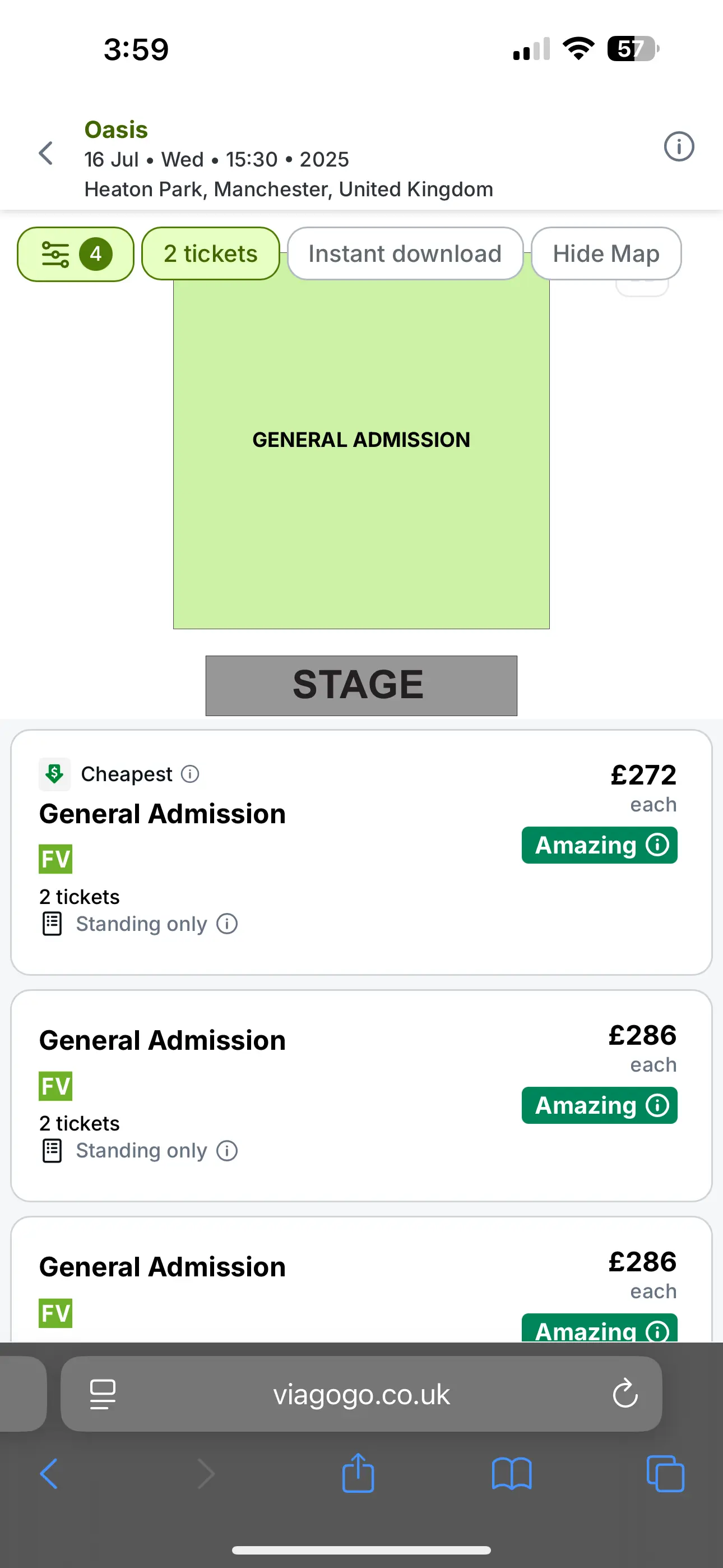Navigate back with Safari back arrow
Viewport: 723px width, 1568px height.
[x=49, y=1474]
